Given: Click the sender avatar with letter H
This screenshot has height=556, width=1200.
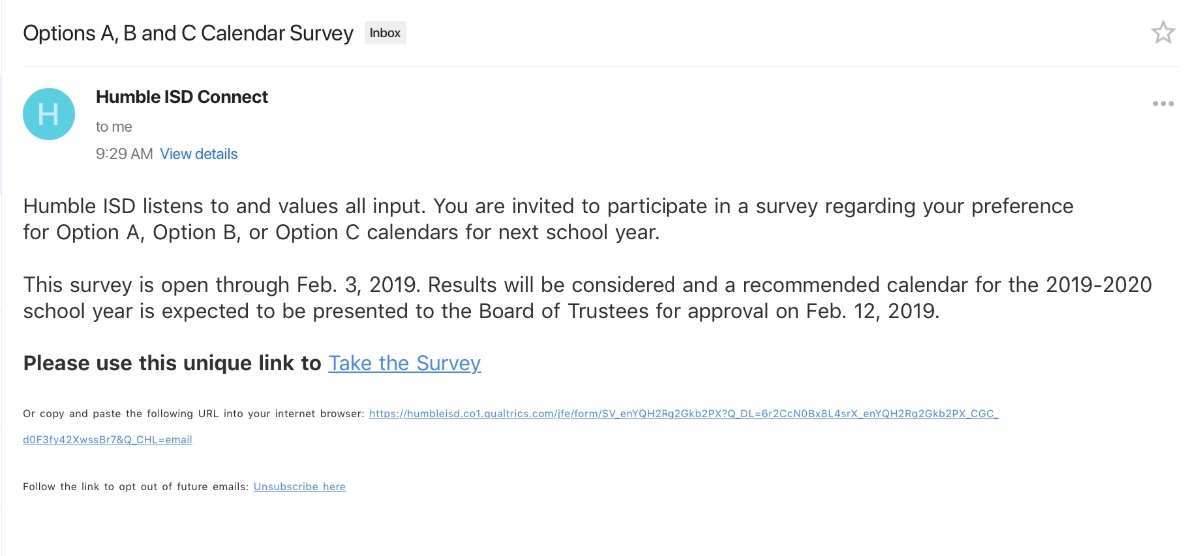Looking at the screenshot, I should (48, 114).
